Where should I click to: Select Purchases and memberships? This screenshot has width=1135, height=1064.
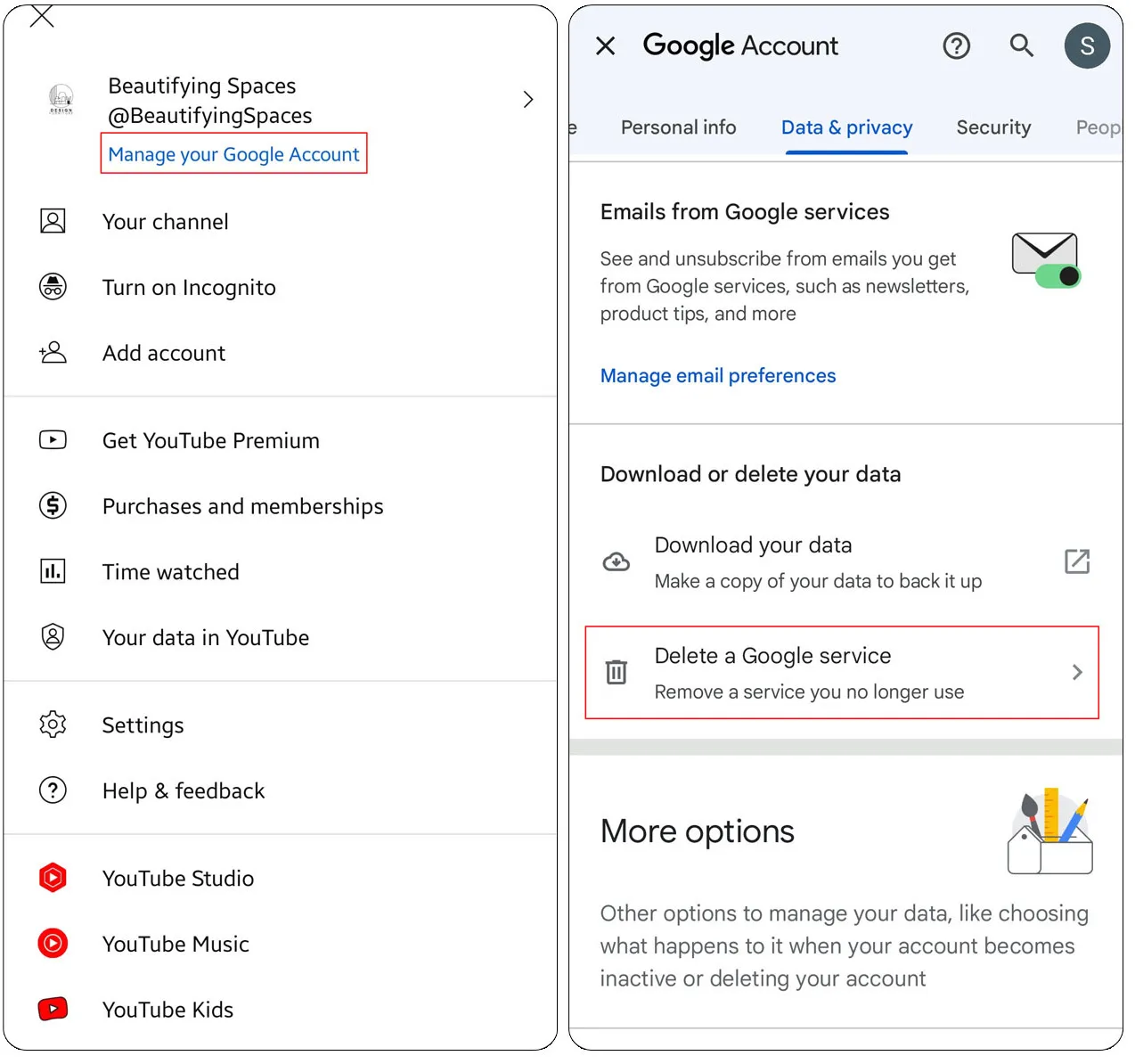242,506
